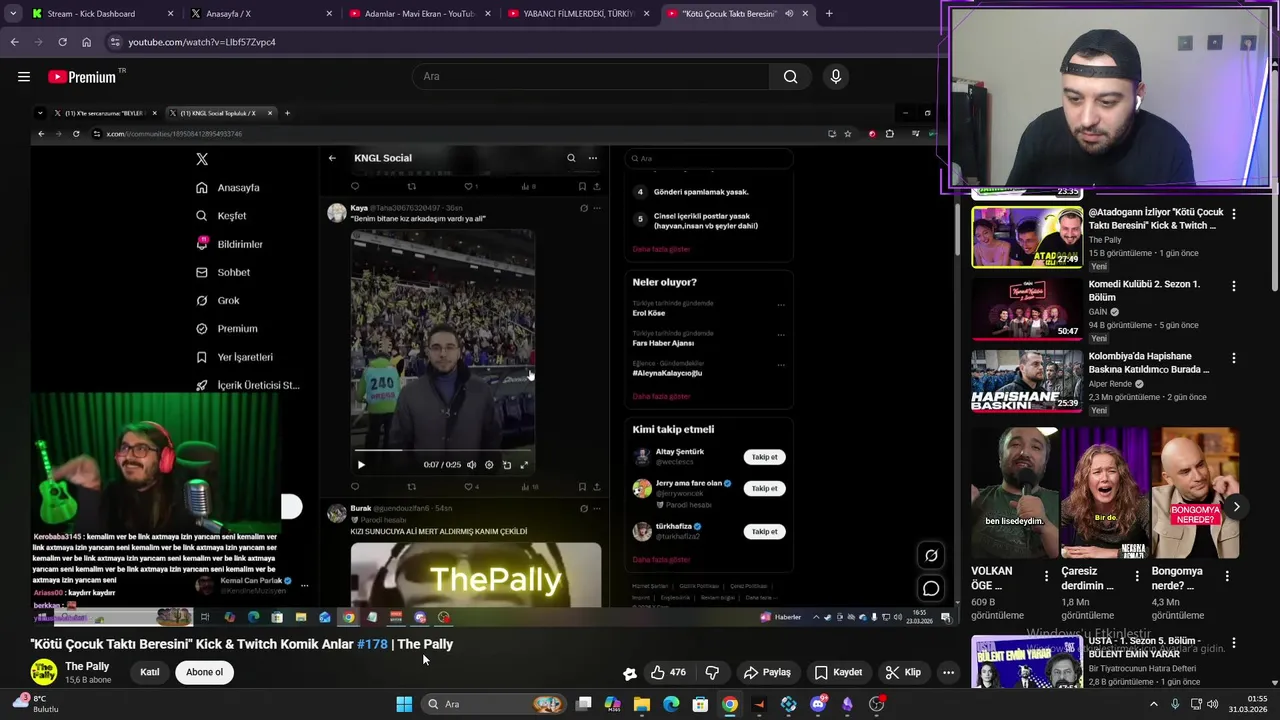
Task: Mute the playing tab via speaker icon
Action: point(789,14)
